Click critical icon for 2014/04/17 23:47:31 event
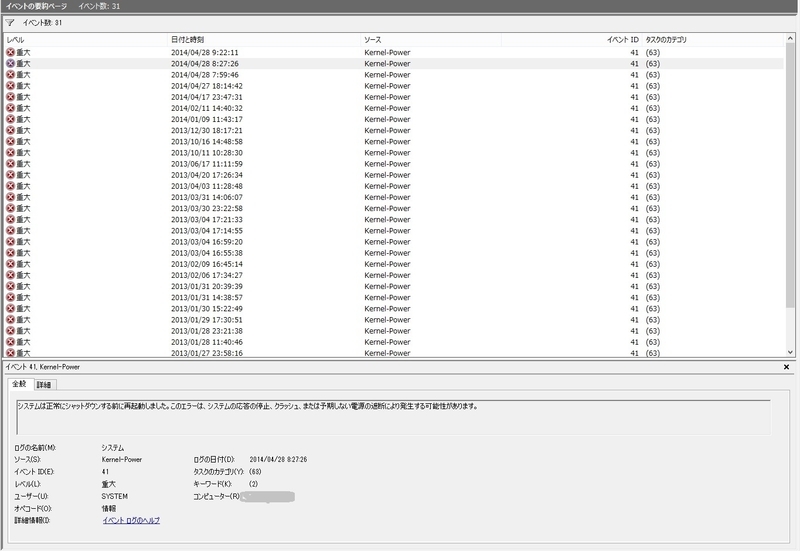The width and height of the screenshot is (800, 551). pos(10,97)
